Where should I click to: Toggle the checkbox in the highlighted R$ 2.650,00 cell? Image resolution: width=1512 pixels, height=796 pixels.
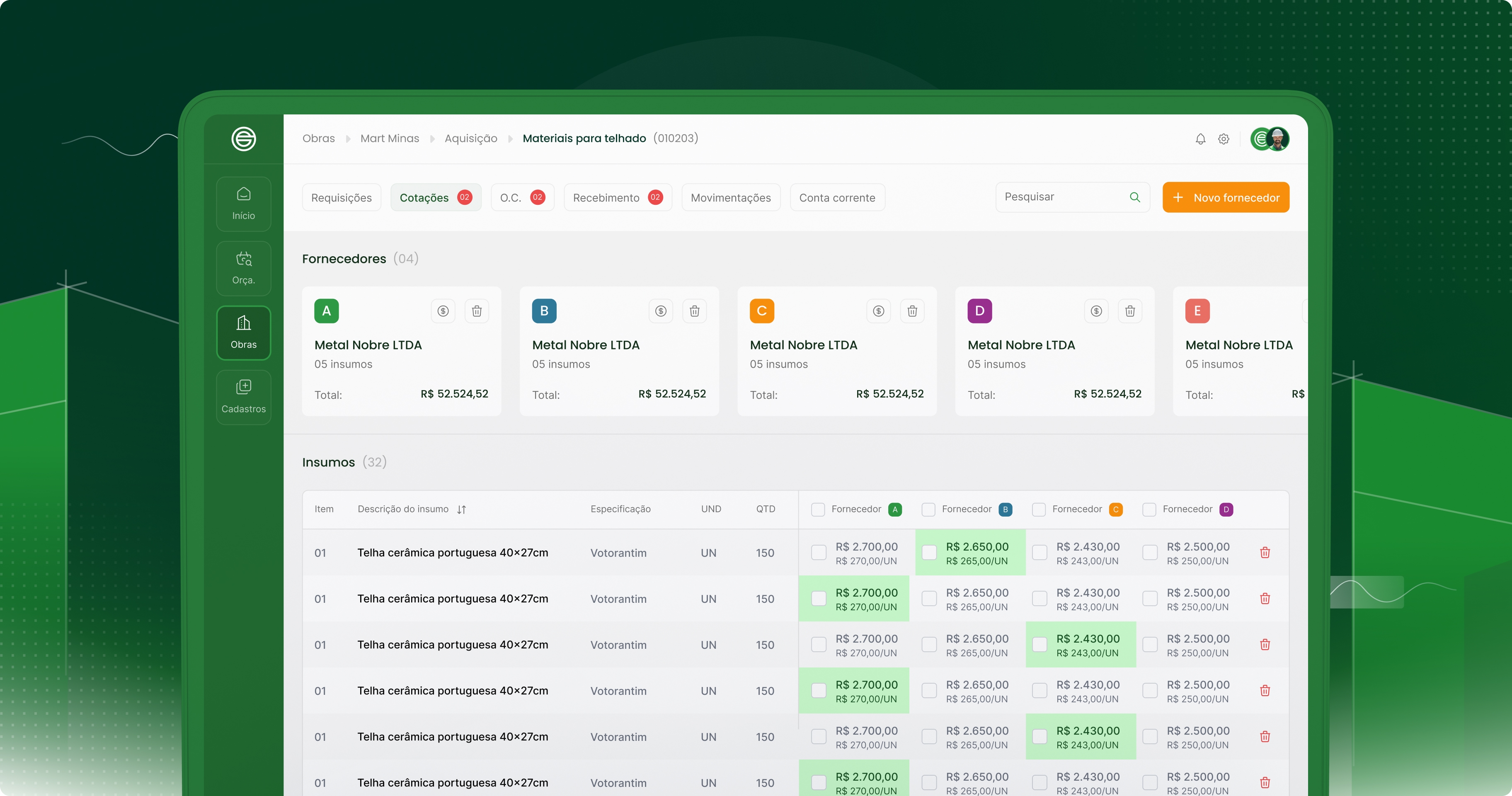click(929, 552)
